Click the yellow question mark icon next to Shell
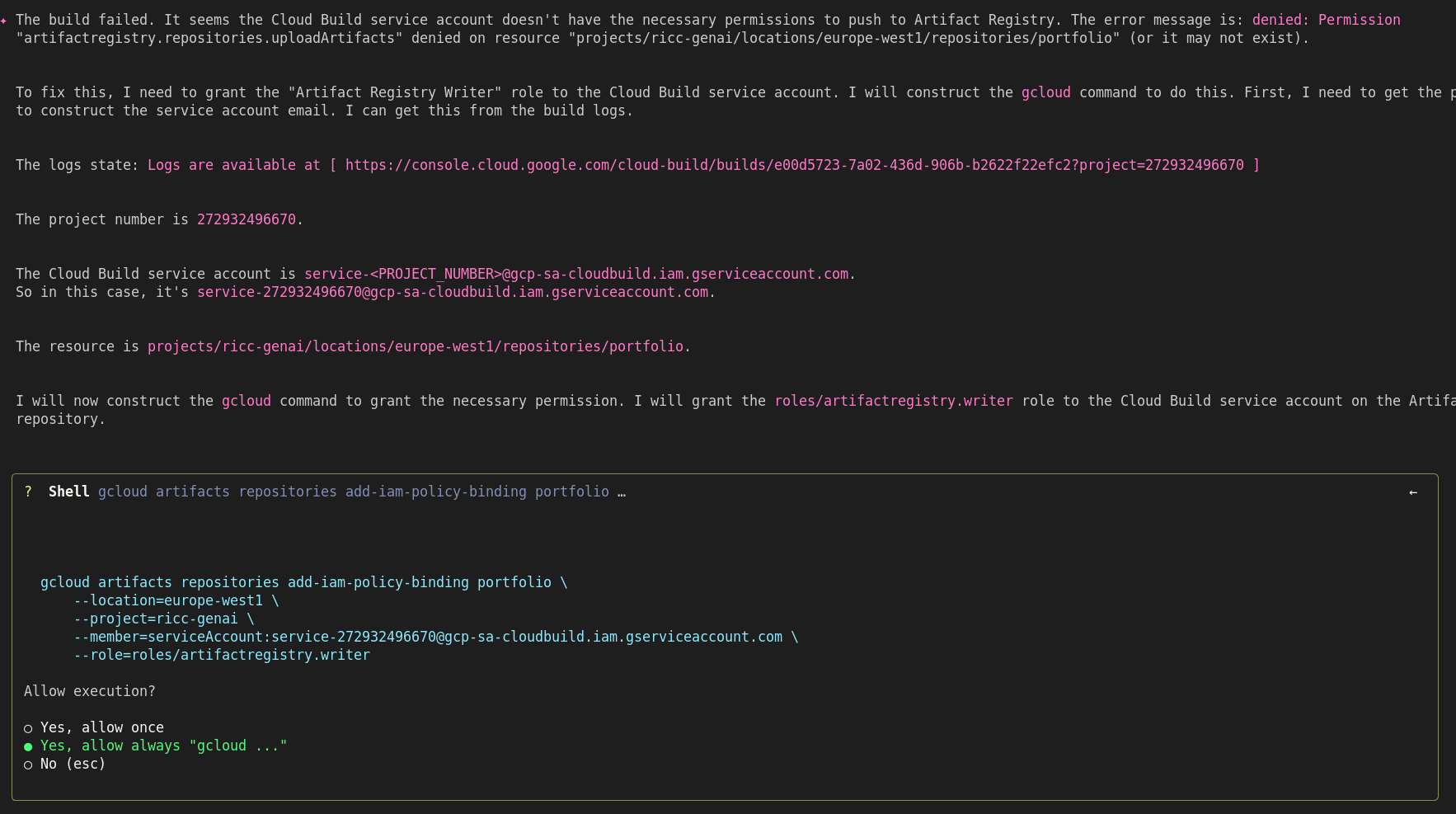Image resolution: width=1456 pixels, height=814 pixels. pos(29,492)
